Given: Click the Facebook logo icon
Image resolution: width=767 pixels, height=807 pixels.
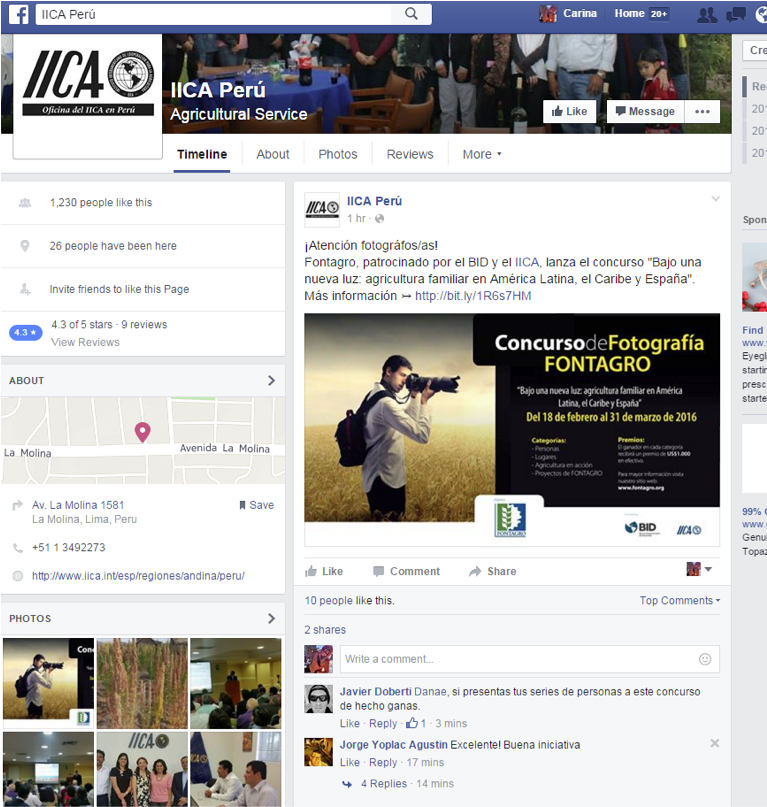Looking at the screenshot, I should point(19,14).
